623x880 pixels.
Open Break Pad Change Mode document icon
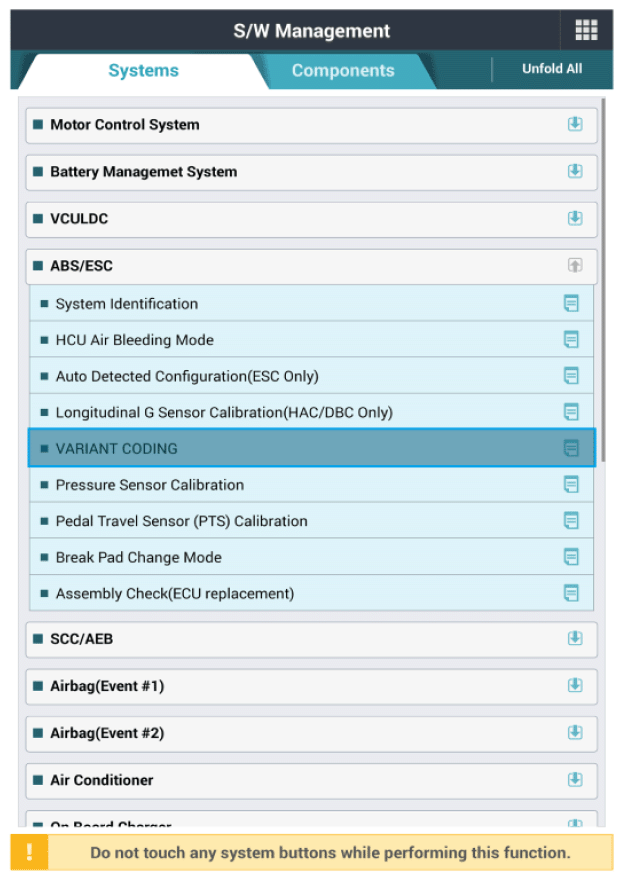[x=571, y=557]
